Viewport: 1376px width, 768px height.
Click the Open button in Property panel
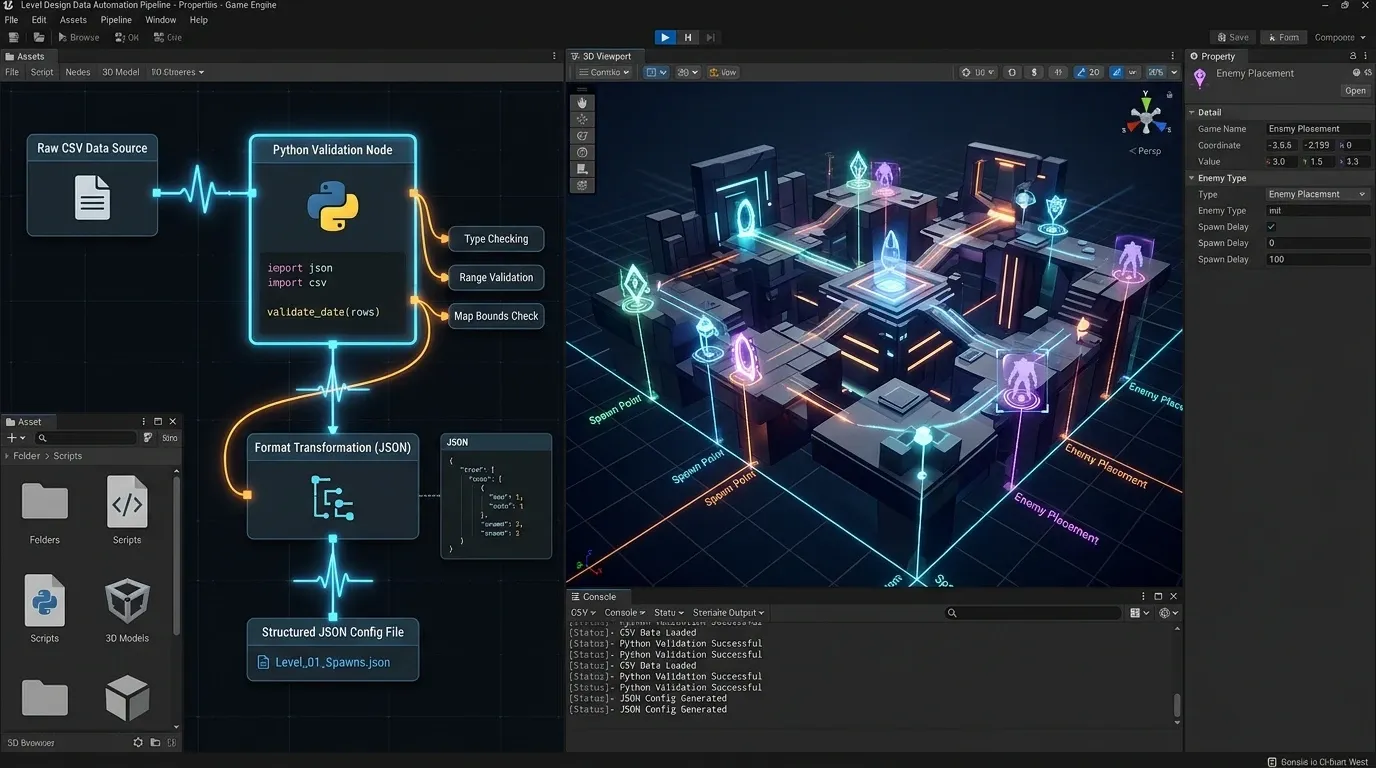[x=1355, y=91]
